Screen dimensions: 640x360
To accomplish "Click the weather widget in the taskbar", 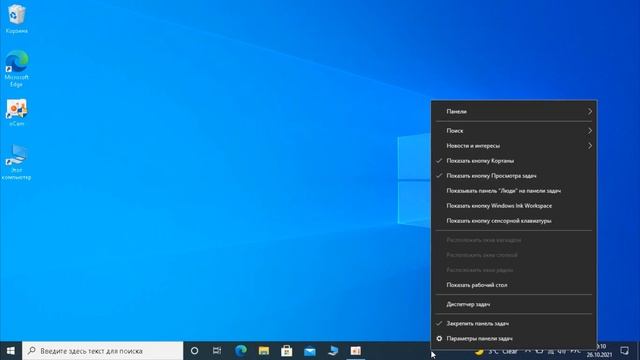I will click(496, 351).
